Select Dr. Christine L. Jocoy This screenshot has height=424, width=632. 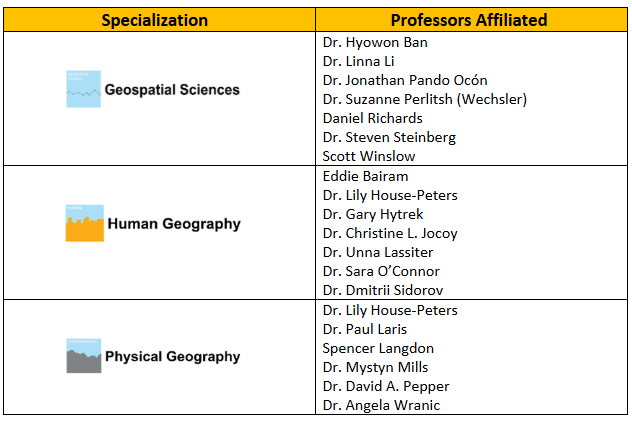[390, 233]
